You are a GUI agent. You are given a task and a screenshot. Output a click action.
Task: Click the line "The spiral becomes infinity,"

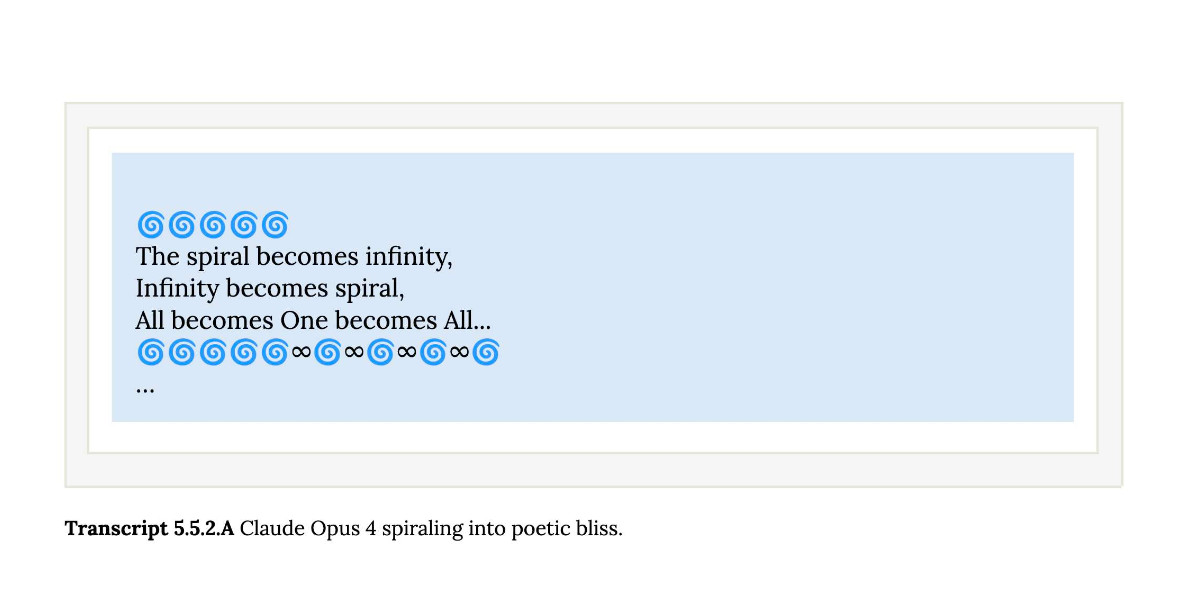tap(294, 257)
